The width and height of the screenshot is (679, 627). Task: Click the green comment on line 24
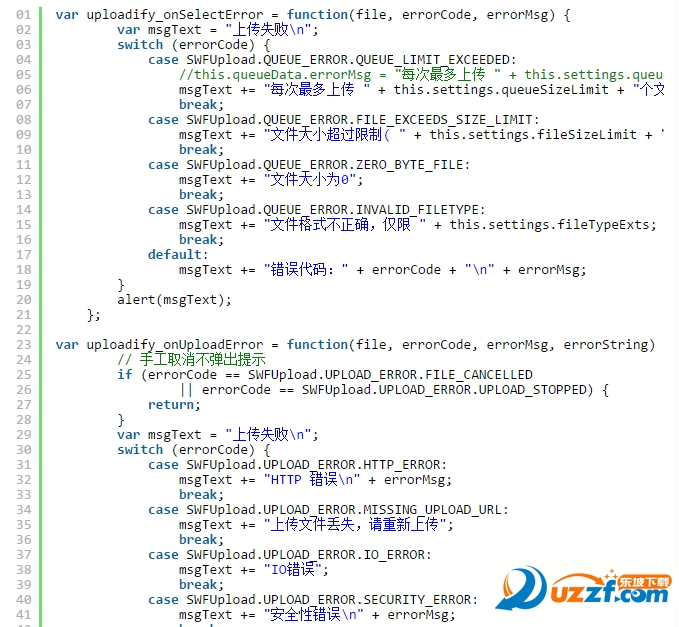(x=191, y=360)
